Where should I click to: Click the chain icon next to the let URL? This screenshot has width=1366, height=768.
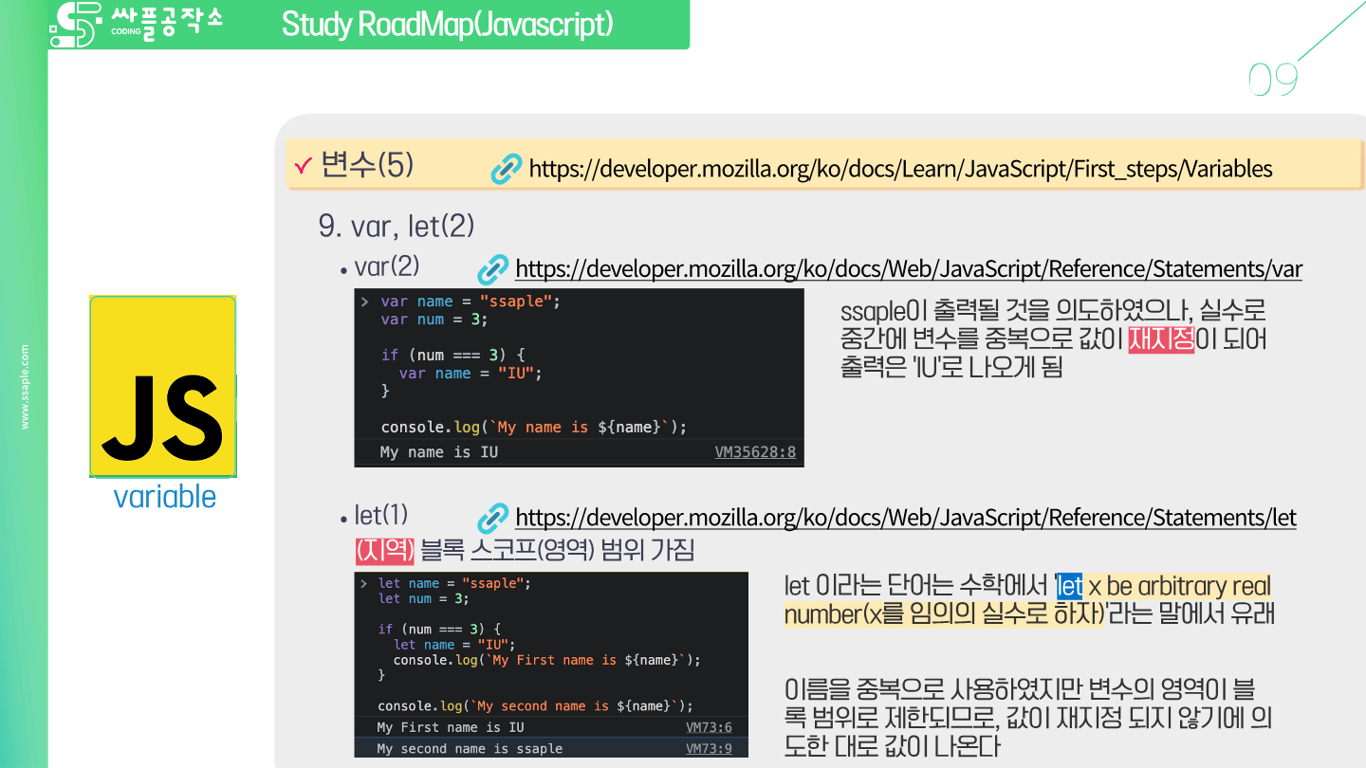click(491, 517)
